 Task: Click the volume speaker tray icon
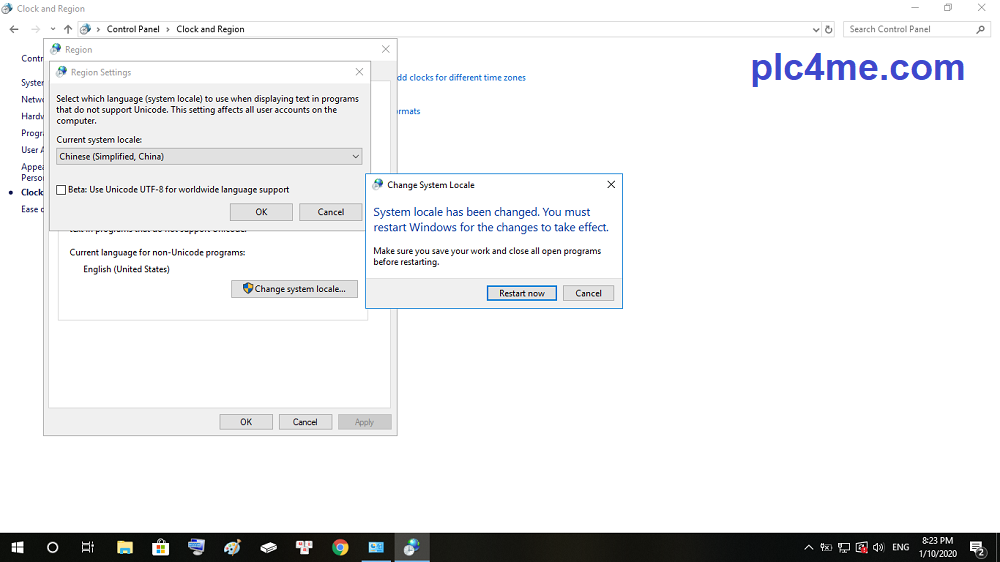[x=878, y=547]
